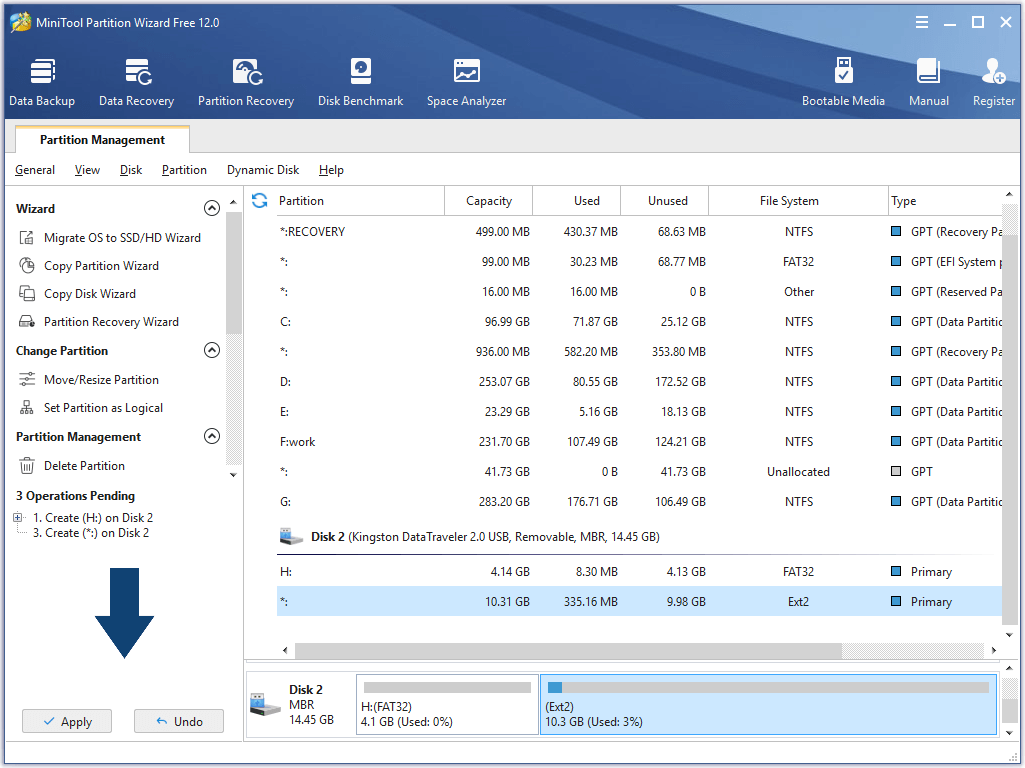Select the (Ext2) 10.3 GB block in disk map
This screenshot has height=768, width=1025.
(x=768, y=705)
